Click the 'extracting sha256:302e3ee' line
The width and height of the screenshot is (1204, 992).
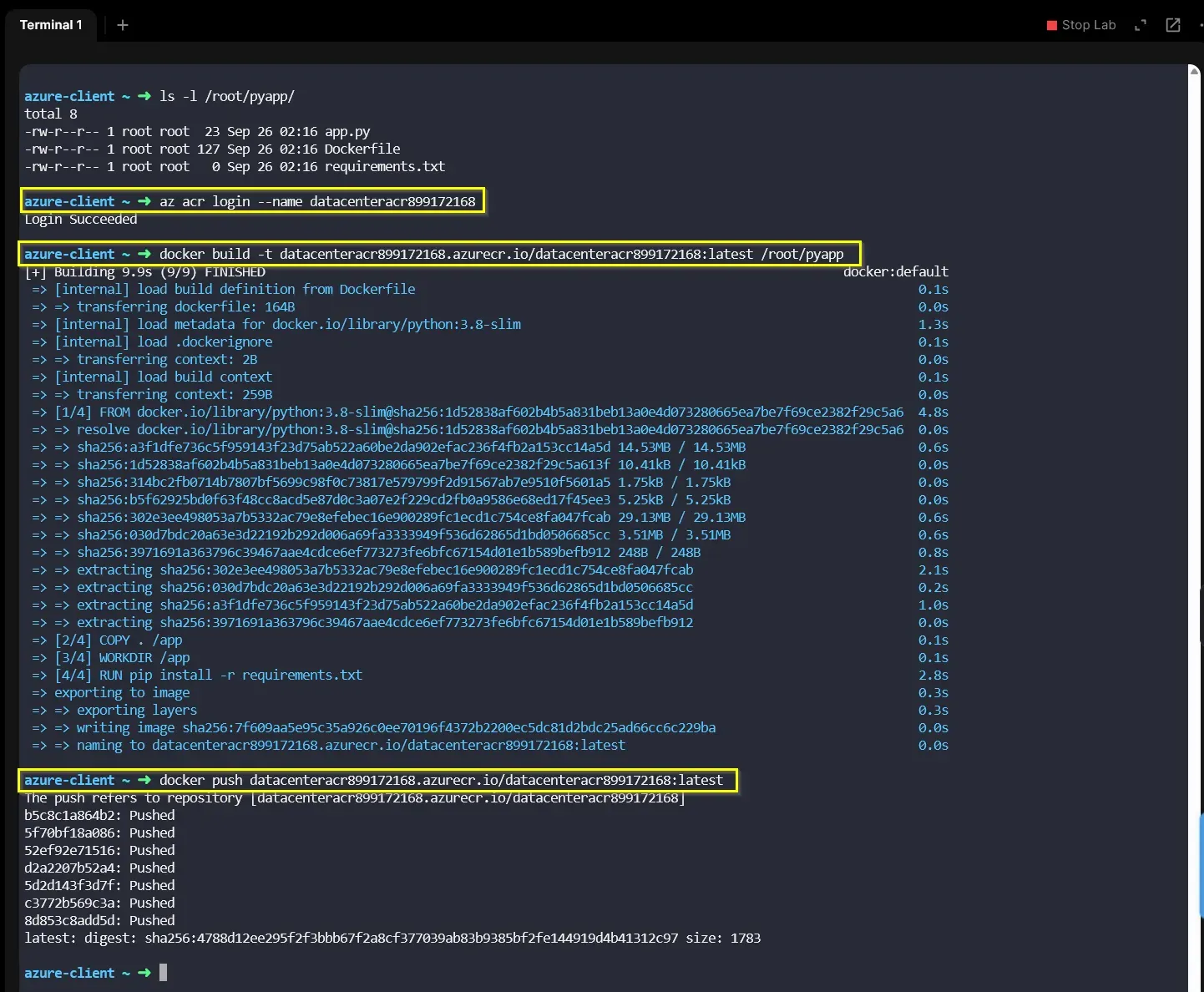pos(362,569)
